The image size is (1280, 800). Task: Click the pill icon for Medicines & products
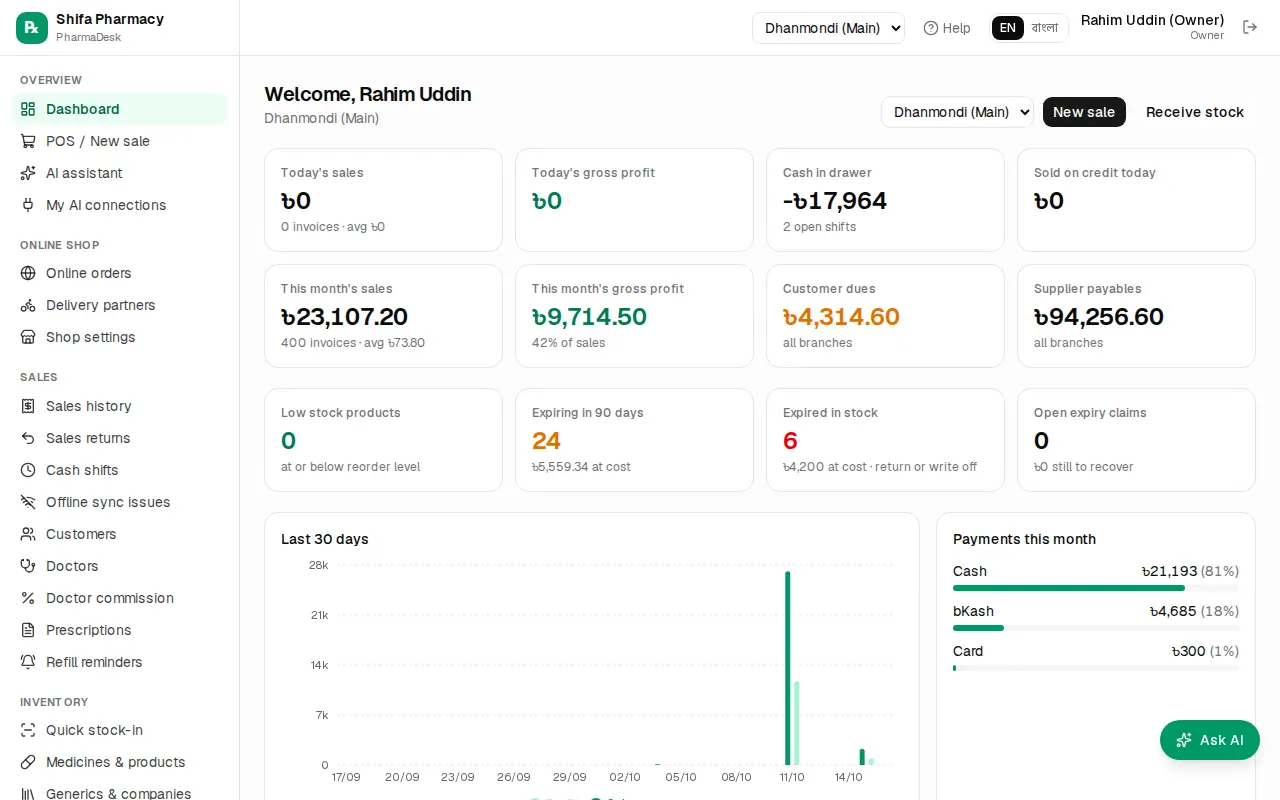point(28,762)
